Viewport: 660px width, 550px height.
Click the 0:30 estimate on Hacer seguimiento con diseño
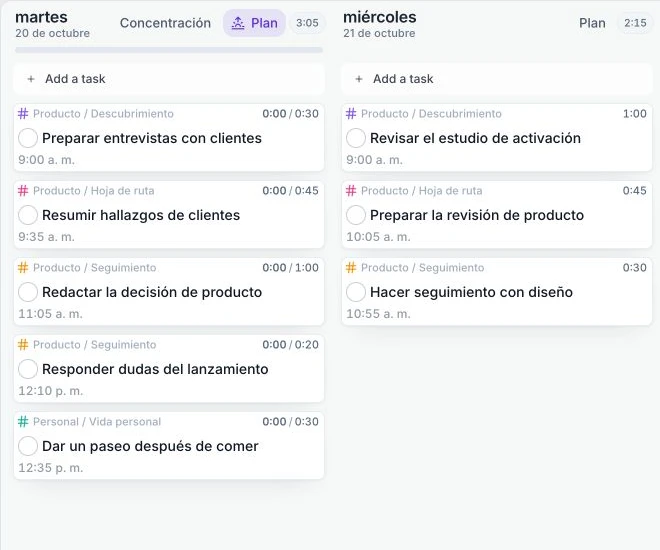point(635,268)
